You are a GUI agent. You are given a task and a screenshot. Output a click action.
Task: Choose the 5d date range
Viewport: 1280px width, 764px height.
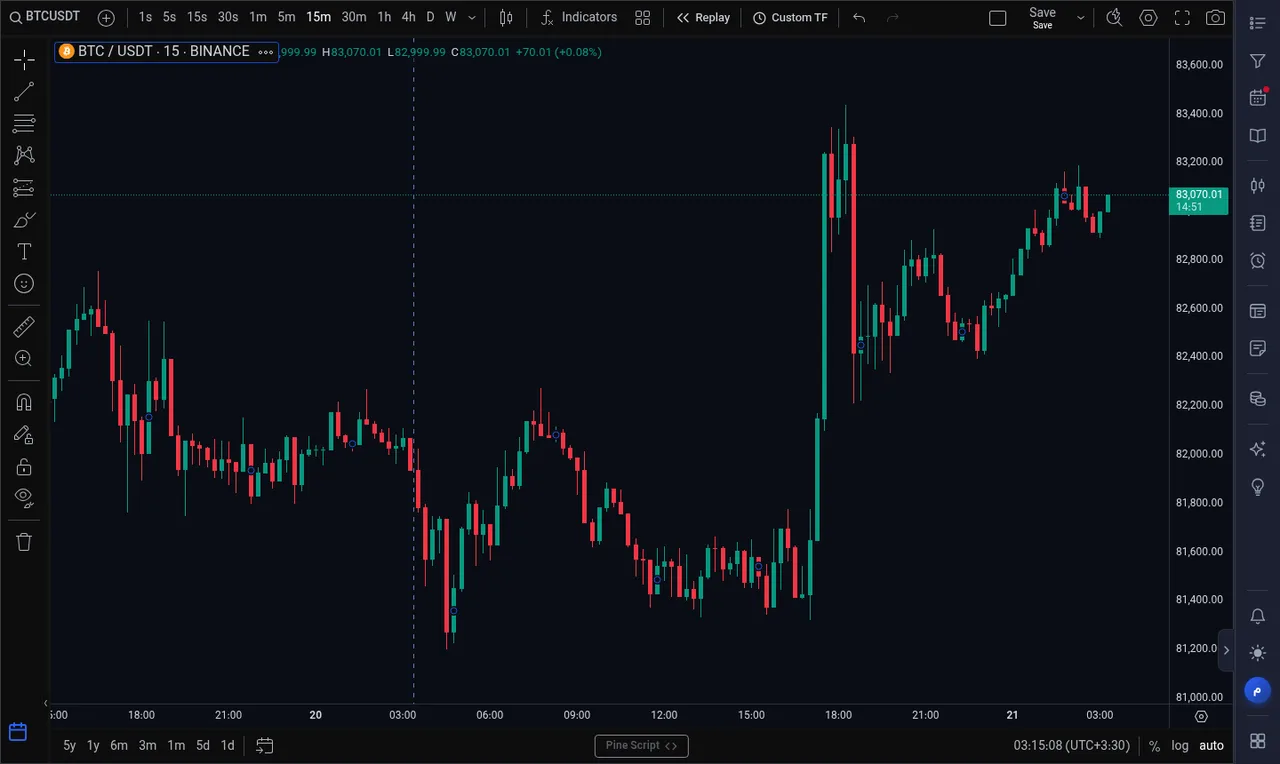coord(203,745)
